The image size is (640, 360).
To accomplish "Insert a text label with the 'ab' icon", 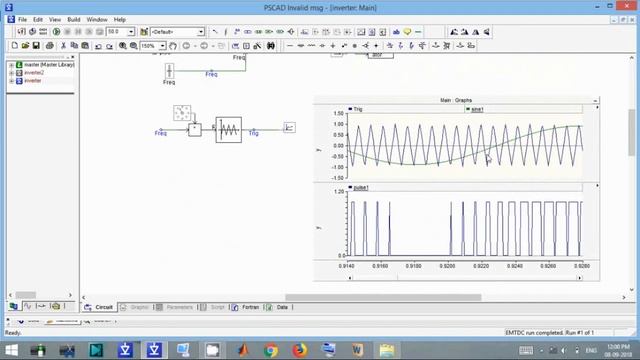I will tap(396, 32).
